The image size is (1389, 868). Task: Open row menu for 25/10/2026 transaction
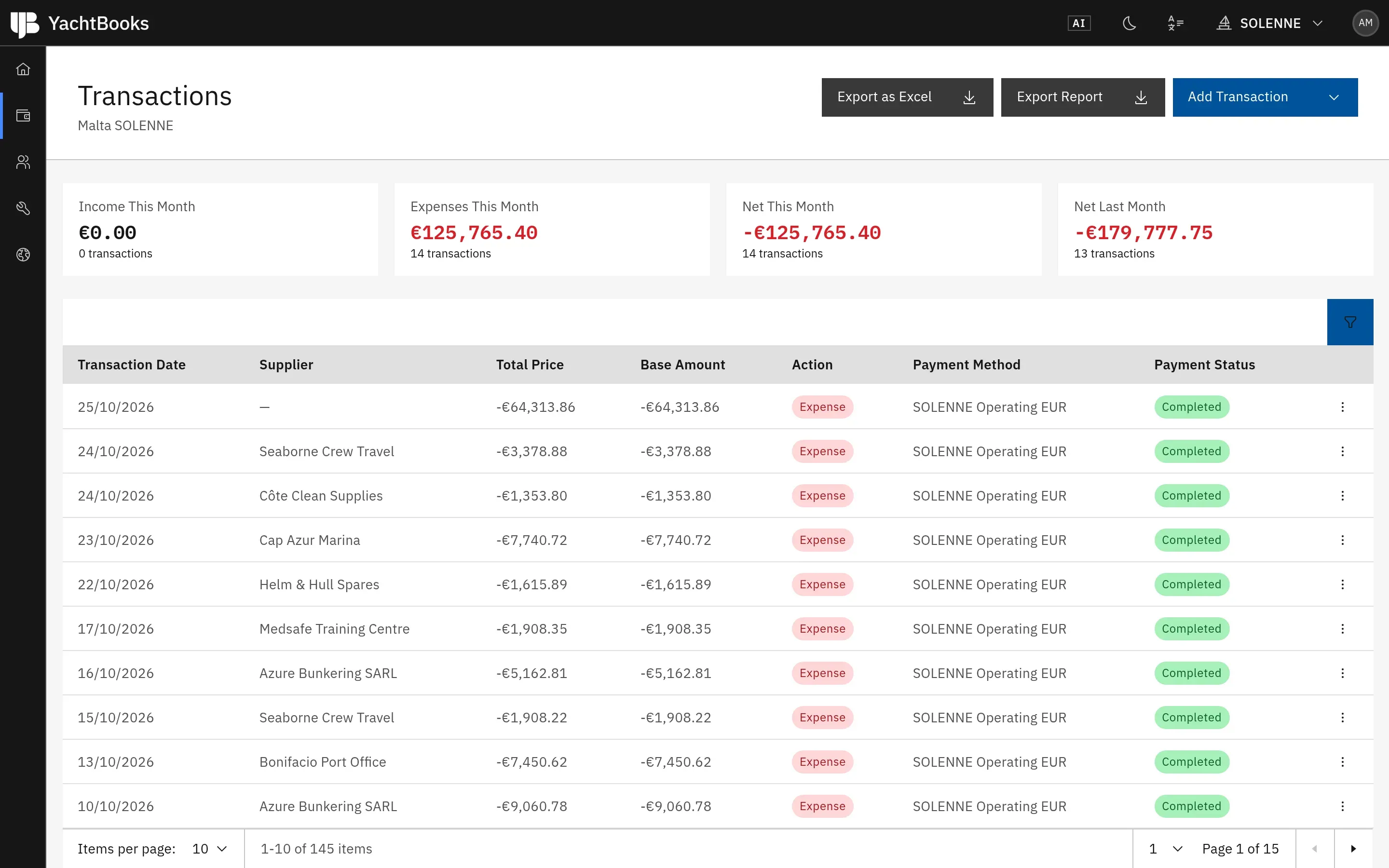coord(1342,407)
